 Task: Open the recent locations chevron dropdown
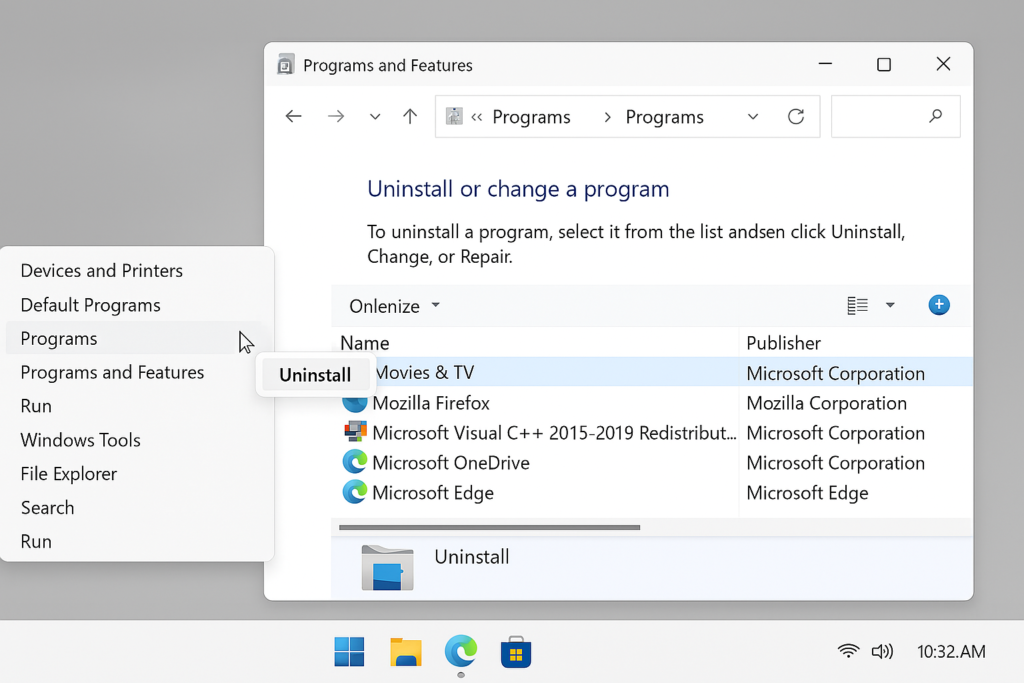tap(375, 117)
